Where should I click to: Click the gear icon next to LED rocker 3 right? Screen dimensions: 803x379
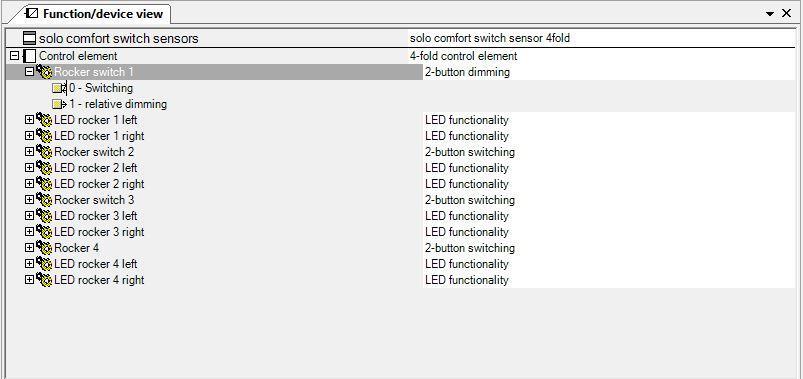point(44,232)
